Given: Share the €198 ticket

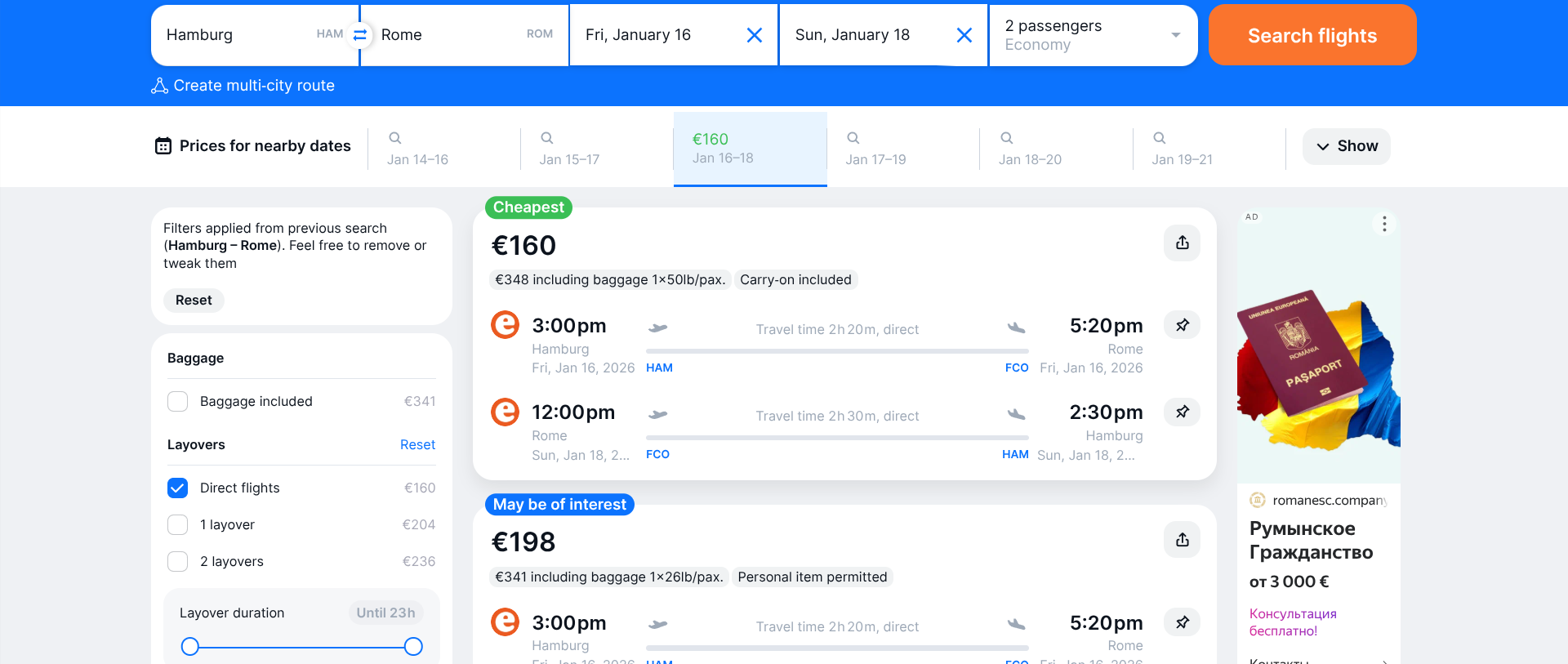Looking at the screenshot, I should pos(1182,540).
